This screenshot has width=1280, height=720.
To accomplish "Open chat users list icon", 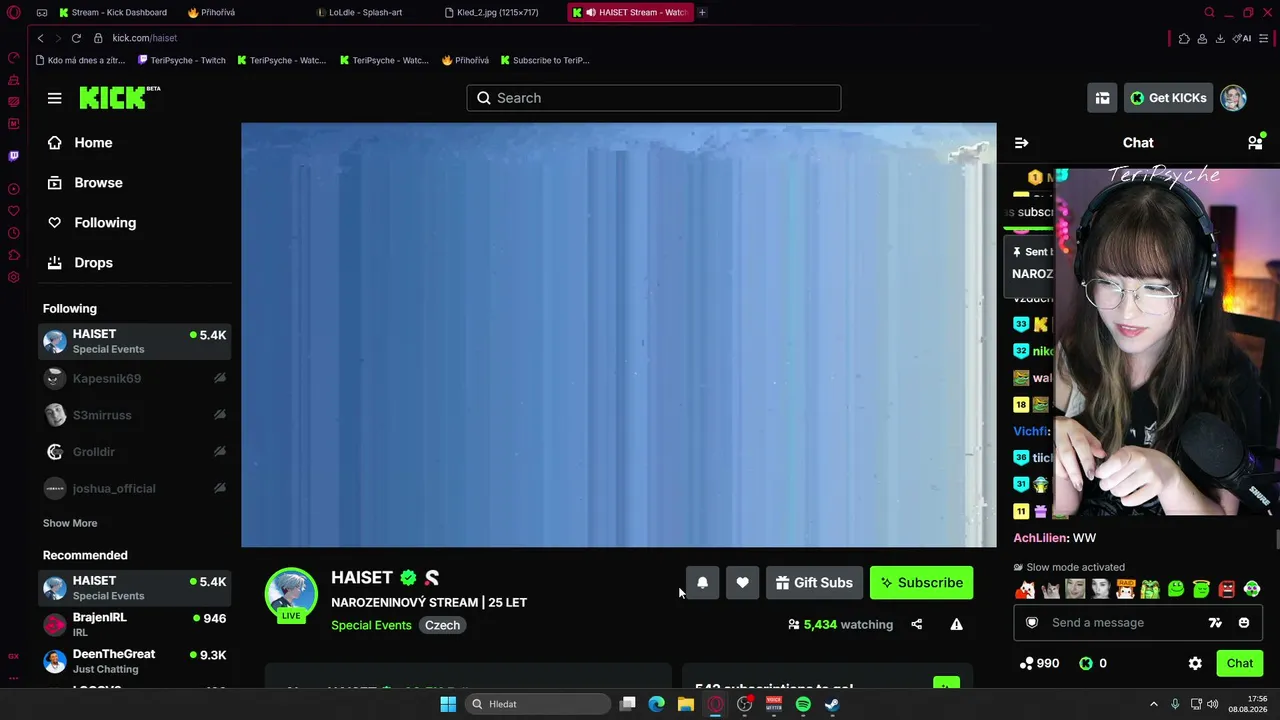I will [1255, 143].
